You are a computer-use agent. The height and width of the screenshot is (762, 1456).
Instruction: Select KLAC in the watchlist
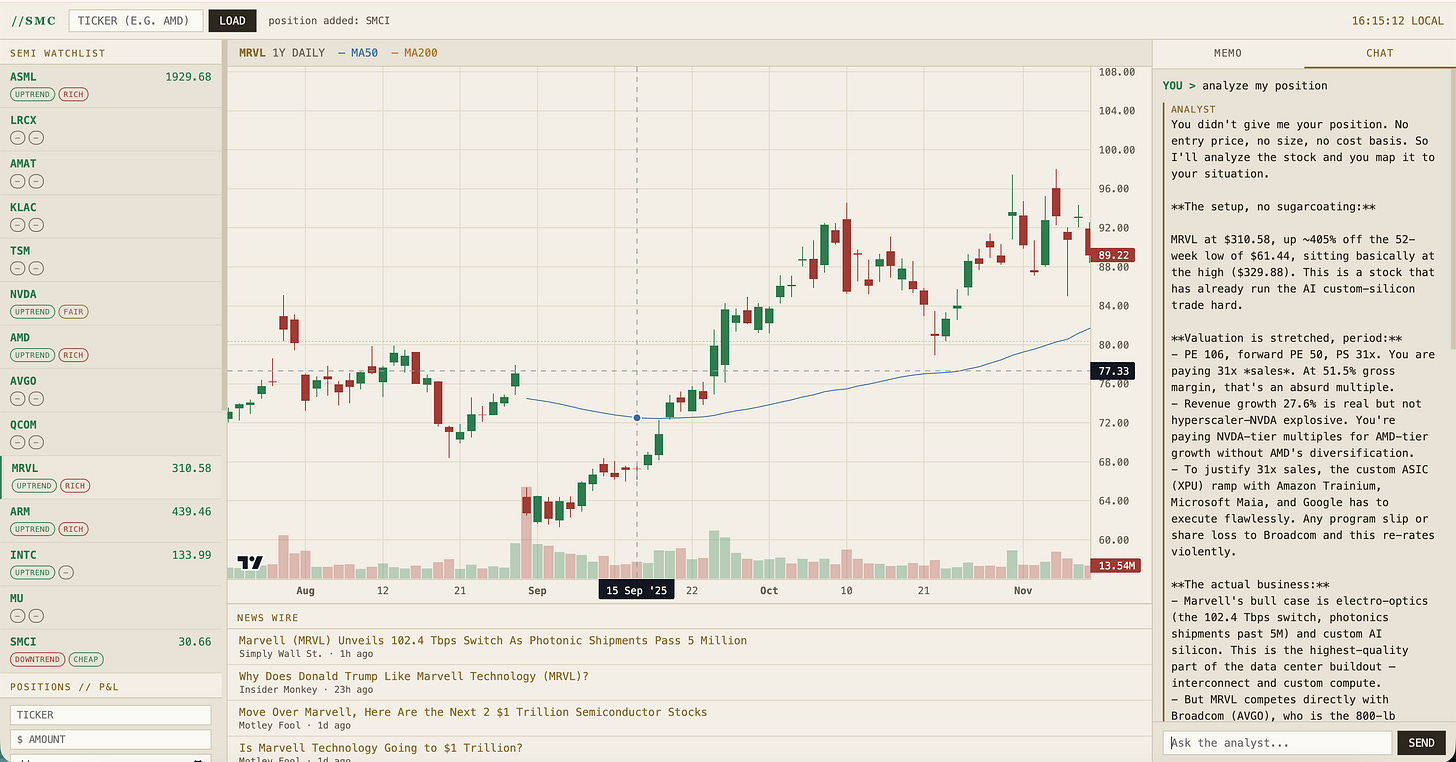[x=110, y=216]
